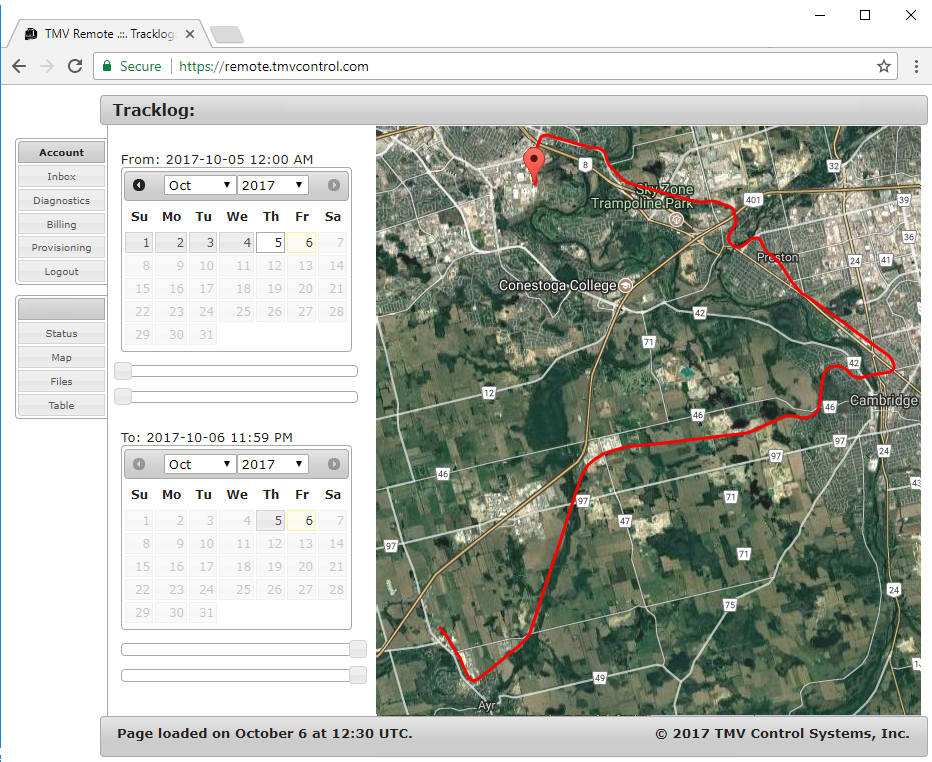Open the Chrome three-dot menu
This screenshot has height=762, width=932.
point(916,66)
